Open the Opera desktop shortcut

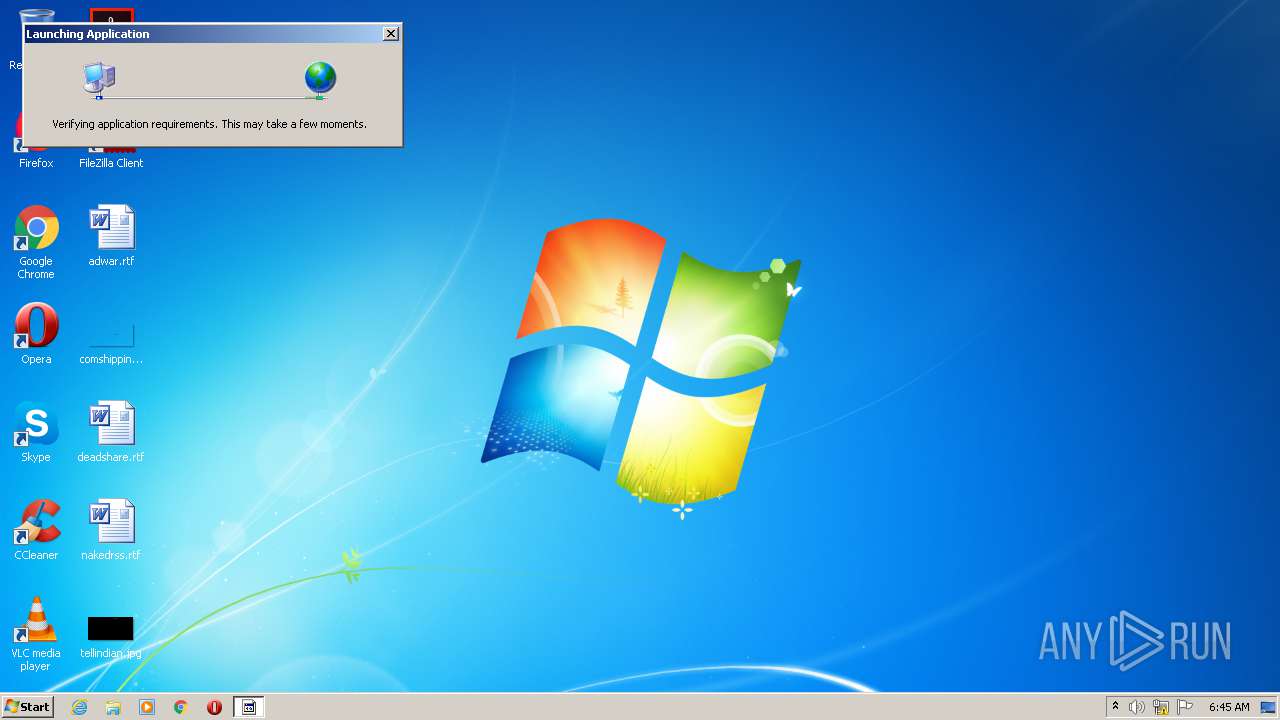point(36,334)
